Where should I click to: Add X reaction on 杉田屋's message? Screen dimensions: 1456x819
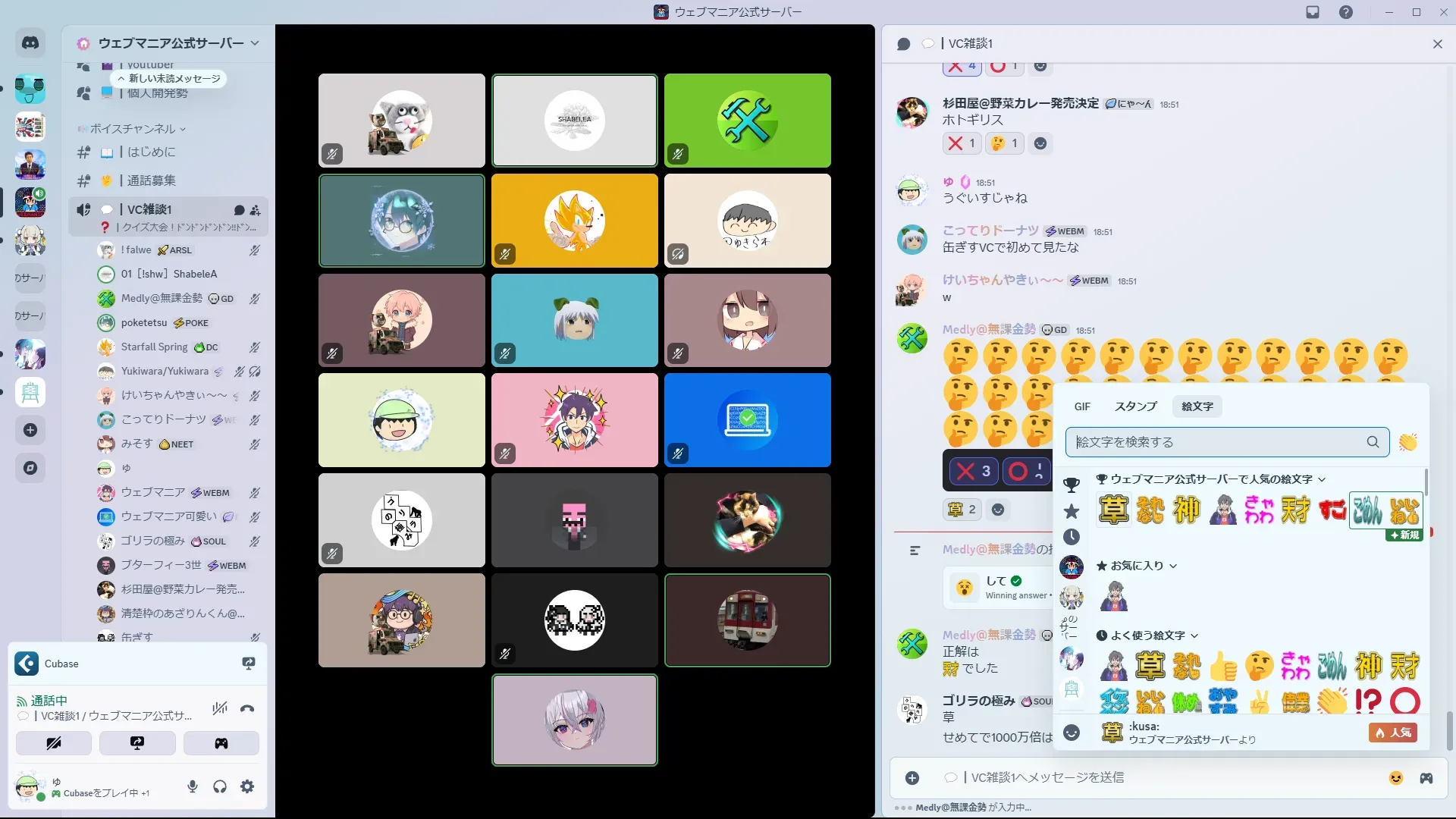(x=962, y=143)
